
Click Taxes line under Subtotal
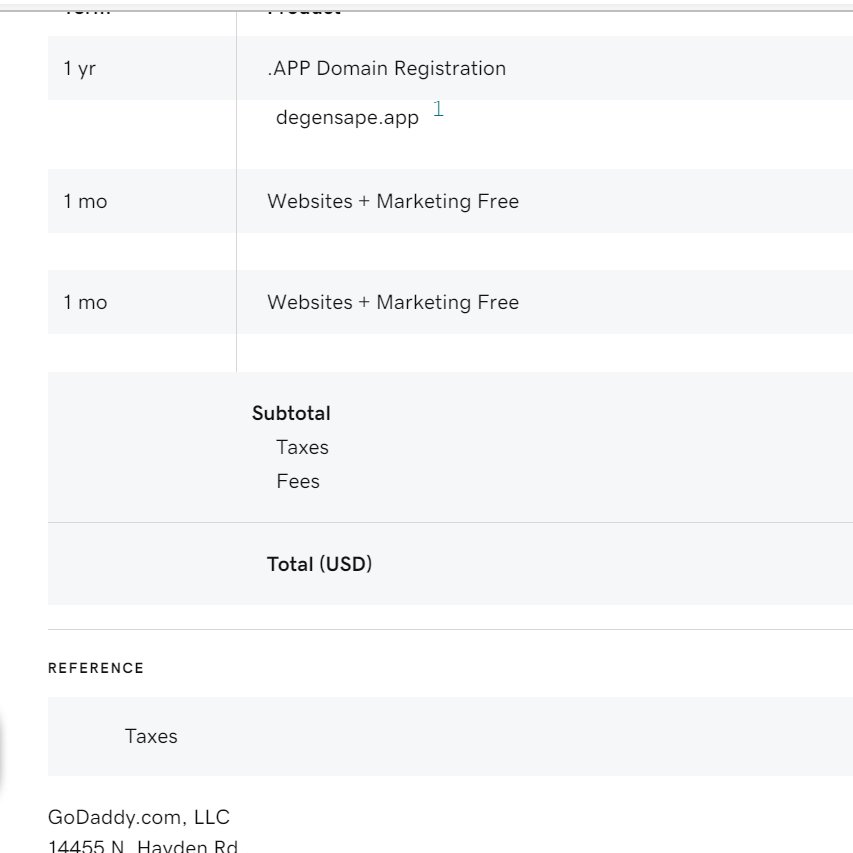(302, 447)
